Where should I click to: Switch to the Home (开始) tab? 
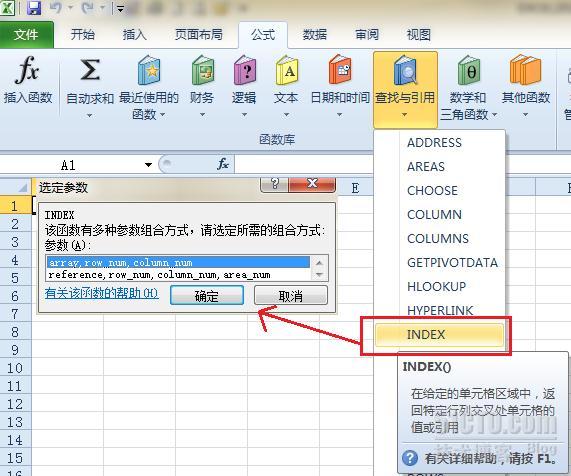(83, 35)
